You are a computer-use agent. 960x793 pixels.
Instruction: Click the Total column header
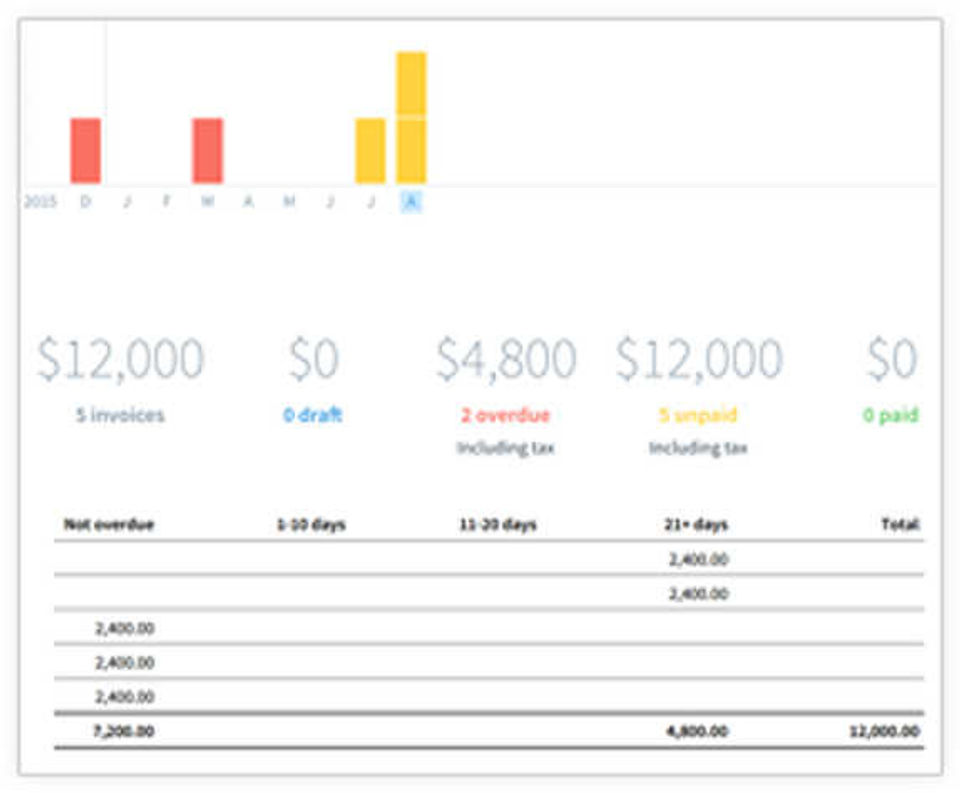point(901,524)
